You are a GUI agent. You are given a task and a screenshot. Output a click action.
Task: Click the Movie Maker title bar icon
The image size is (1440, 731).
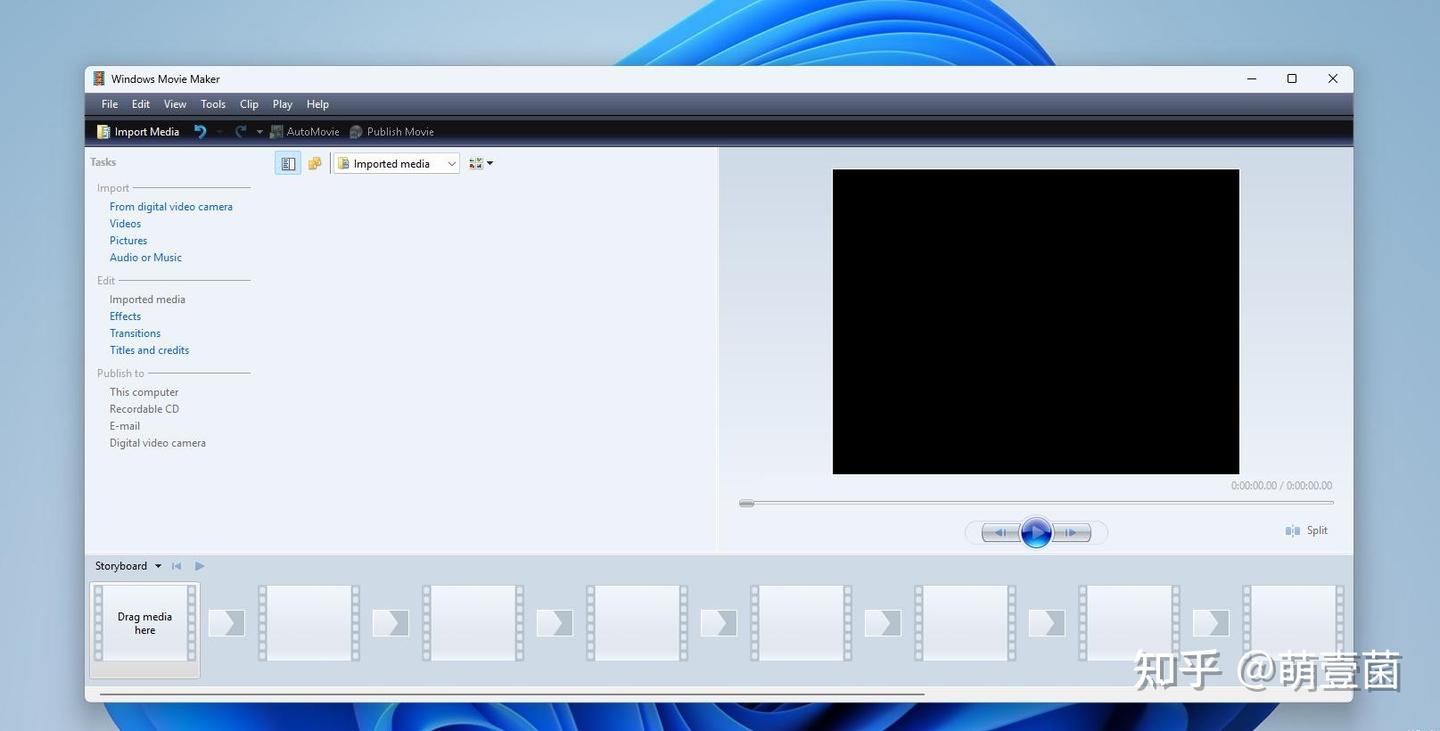pos(99,79)
